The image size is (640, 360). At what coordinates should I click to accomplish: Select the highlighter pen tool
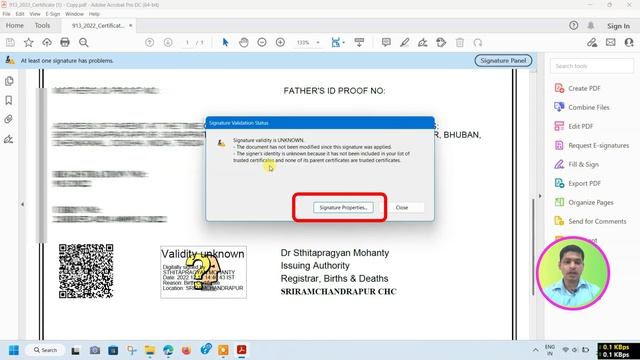pyautogui.click(x=404, y=42)
